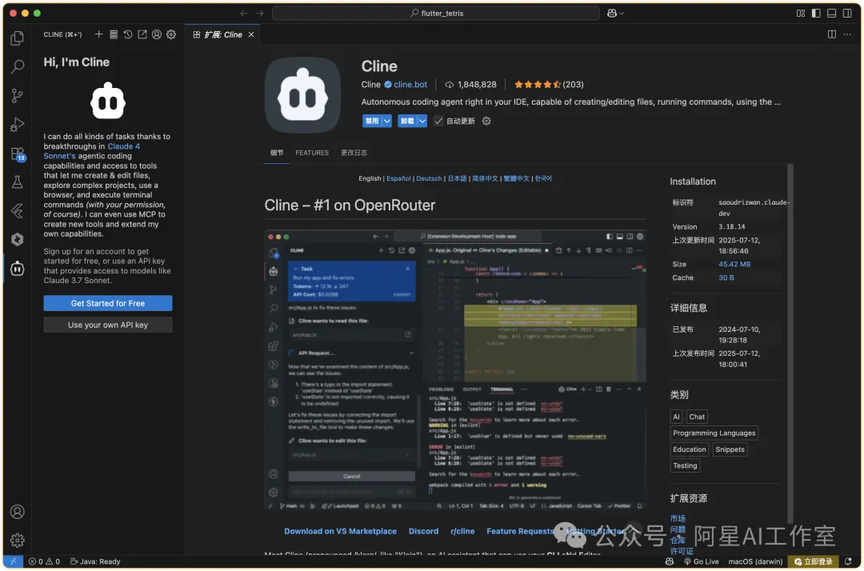Open Cline task history icon
This screenshot has height=571, width=864.
(128, 34)
